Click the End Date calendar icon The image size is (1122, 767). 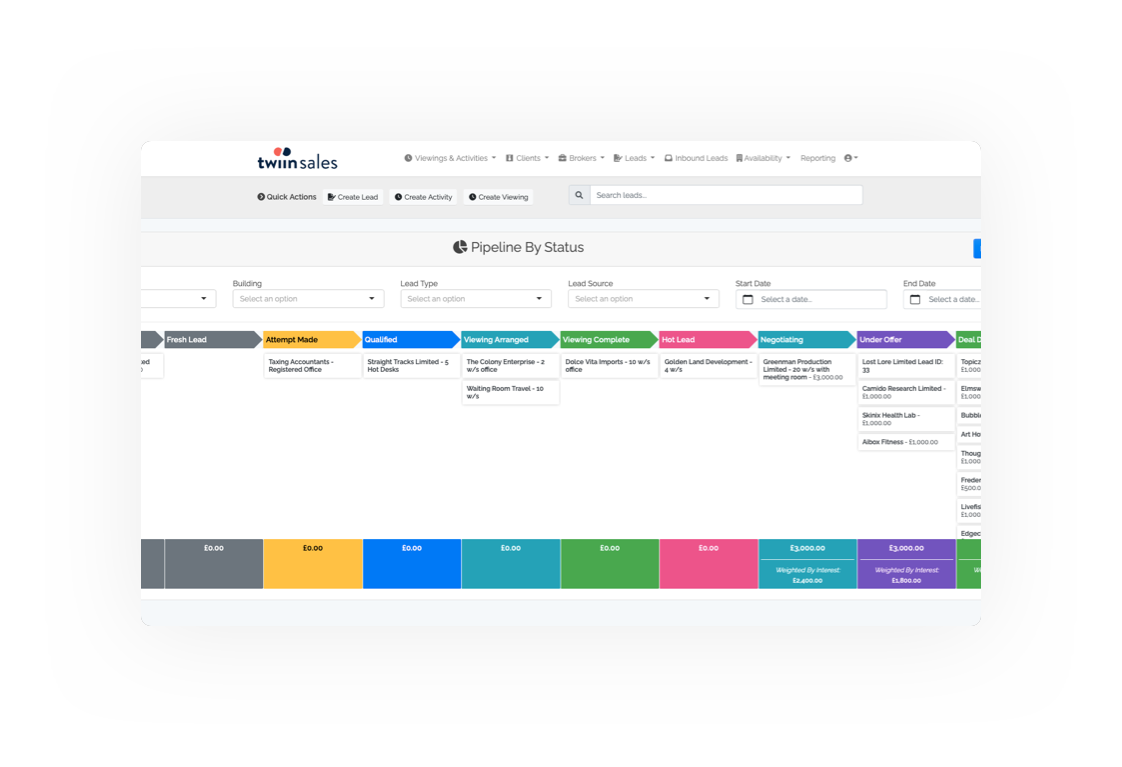click(915, 299)
